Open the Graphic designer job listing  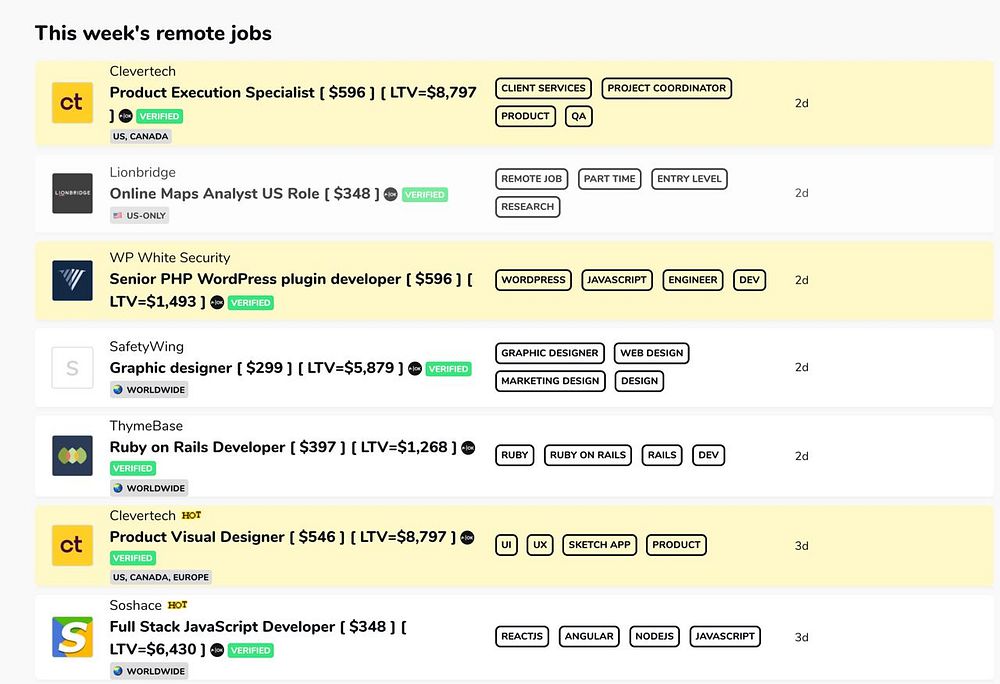[256, 368]
